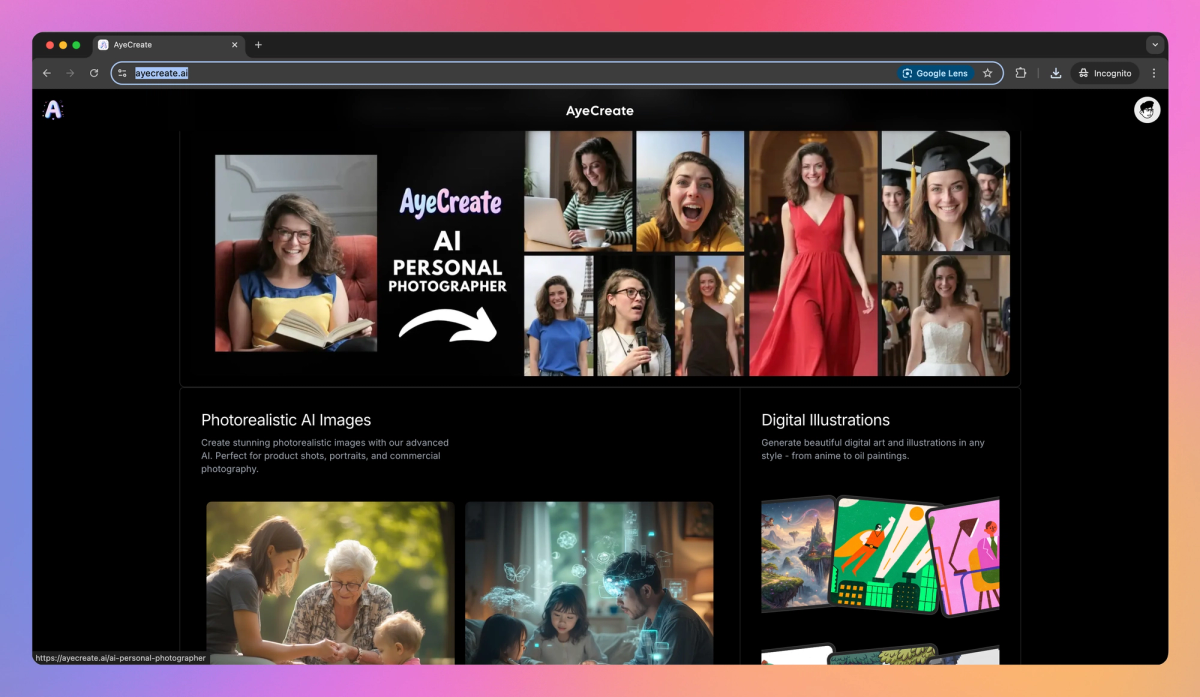Open Chrome's three-dot menu
This screenshot has width=1200, height=697.
tap(1154, 73)
